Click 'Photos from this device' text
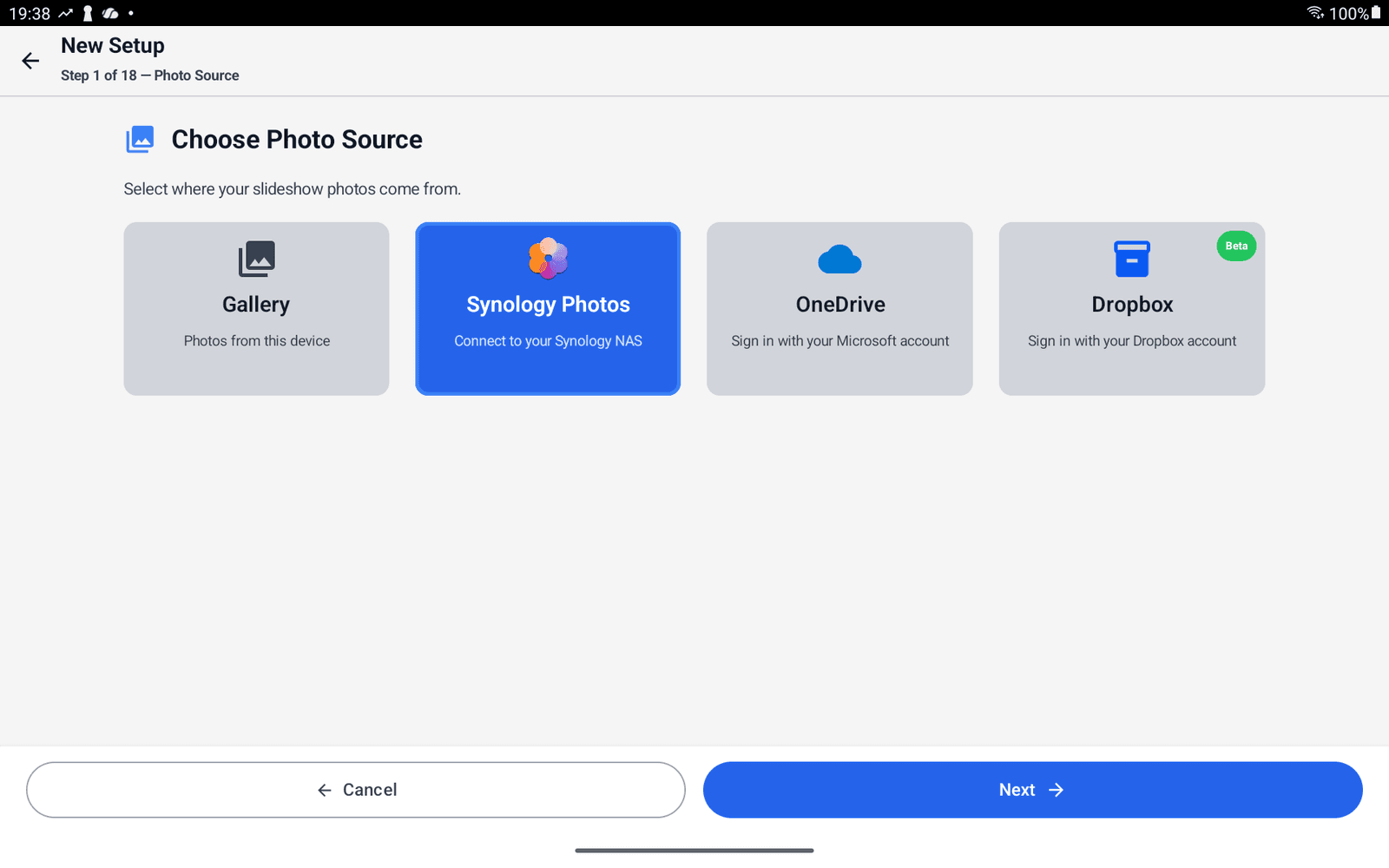 pos(257,341)
